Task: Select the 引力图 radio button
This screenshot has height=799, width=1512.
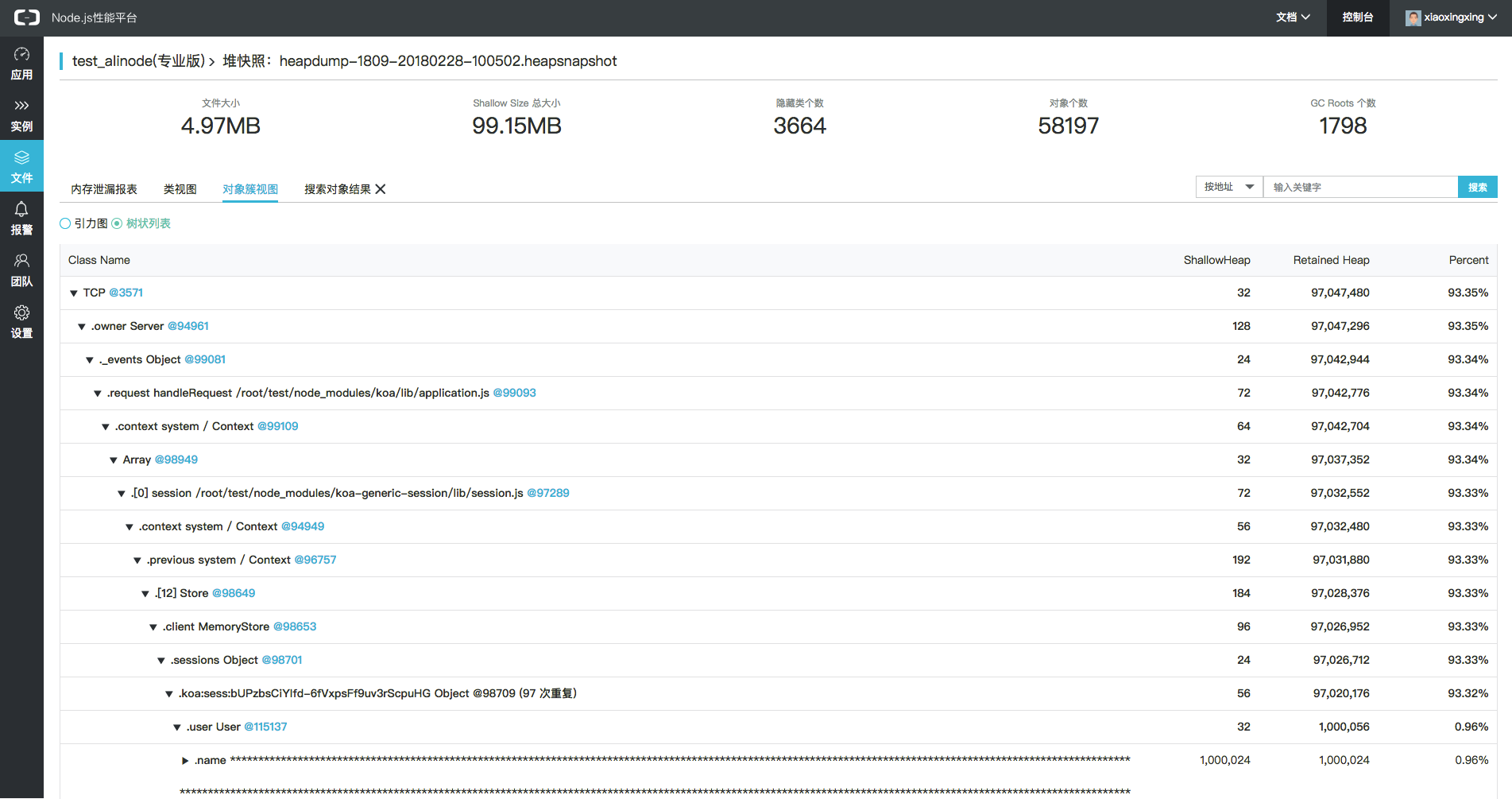Action: tap(65, 224)
